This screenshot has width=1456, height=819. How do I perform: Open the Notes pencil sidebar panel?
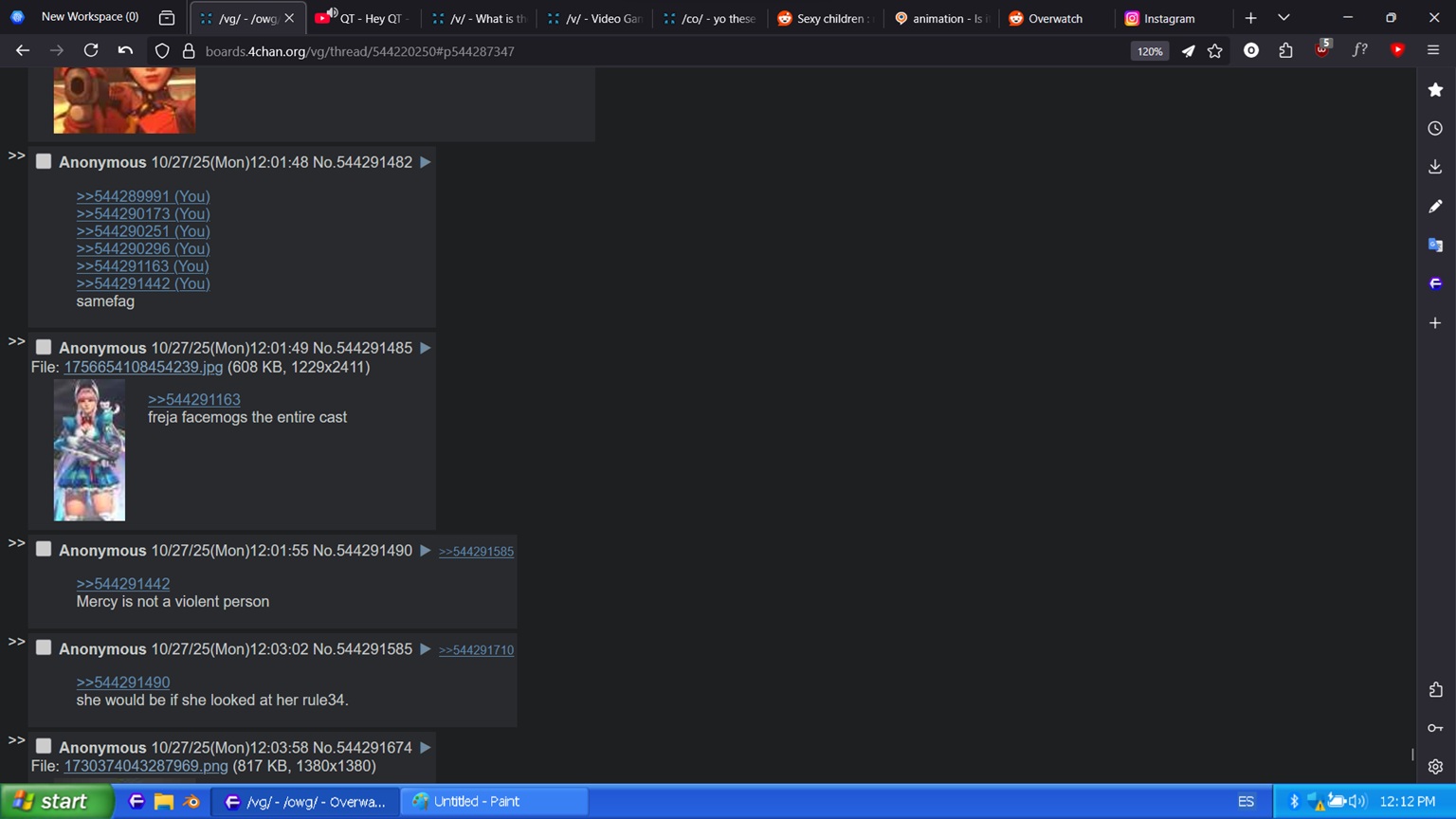[1436, 206]
